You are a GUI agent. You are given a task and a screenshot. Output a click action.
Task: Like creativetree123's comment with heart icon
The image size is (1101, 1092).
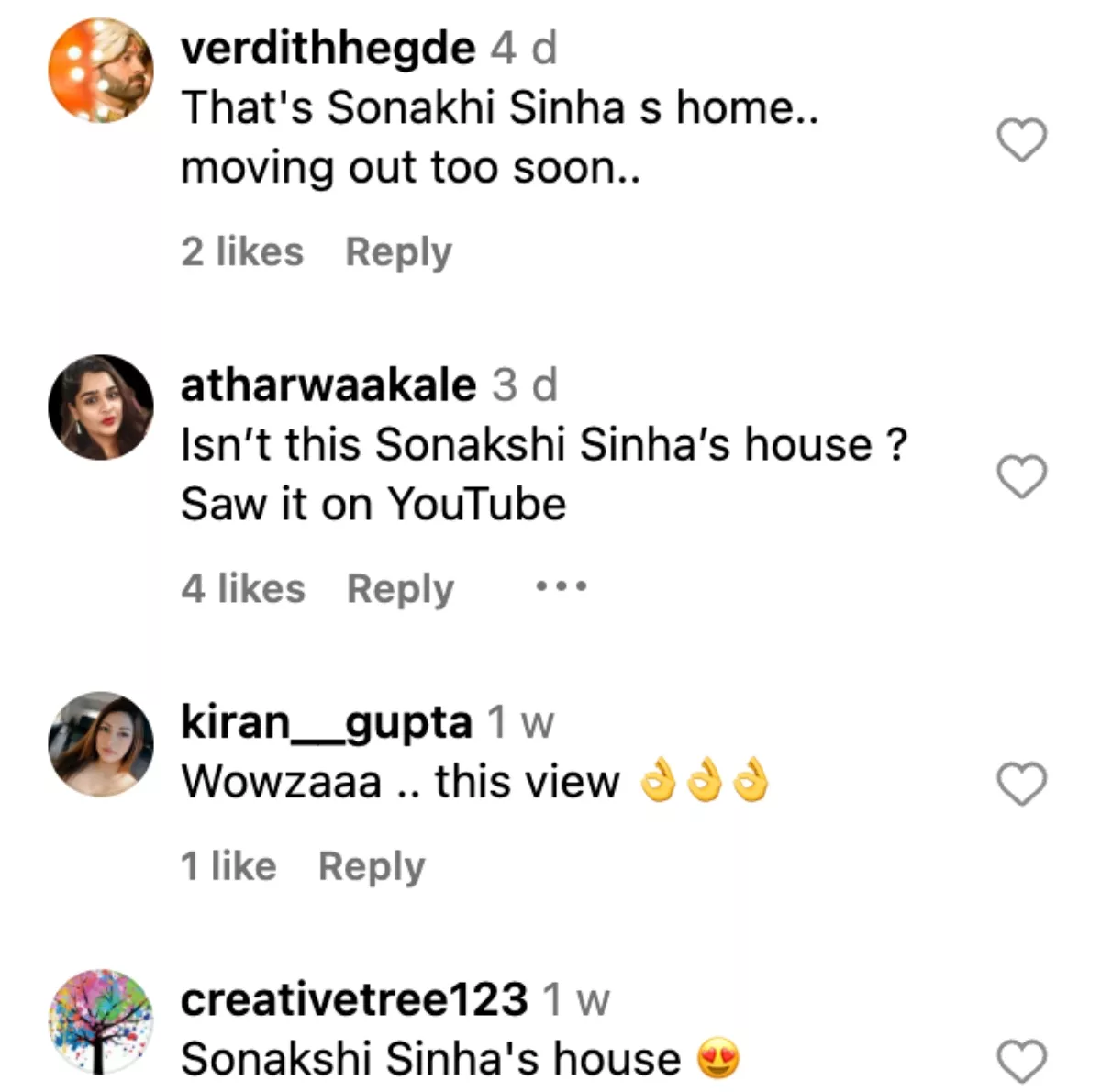1021,1062
